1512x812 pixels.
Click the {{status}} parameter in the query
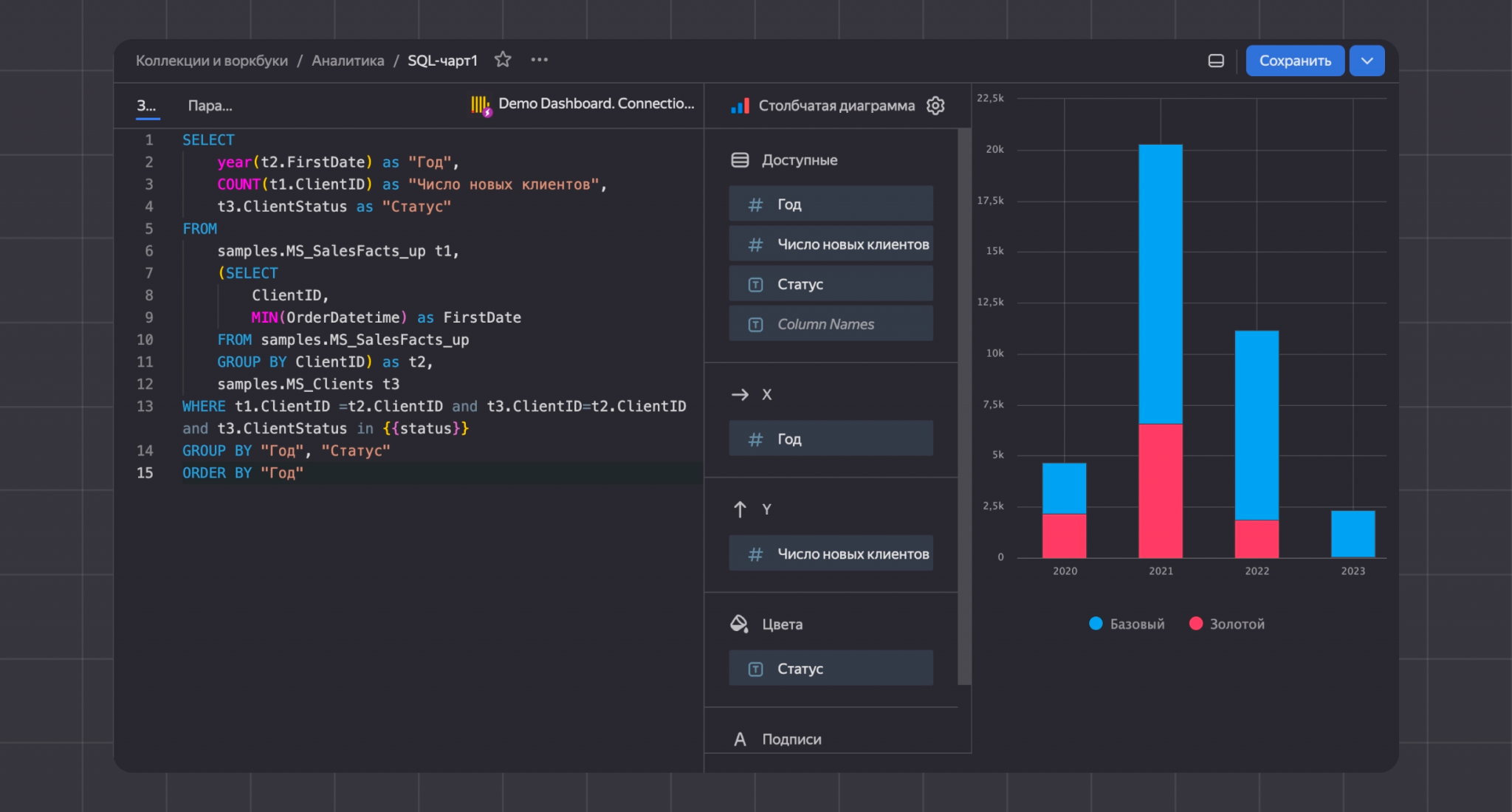(426, 428)
